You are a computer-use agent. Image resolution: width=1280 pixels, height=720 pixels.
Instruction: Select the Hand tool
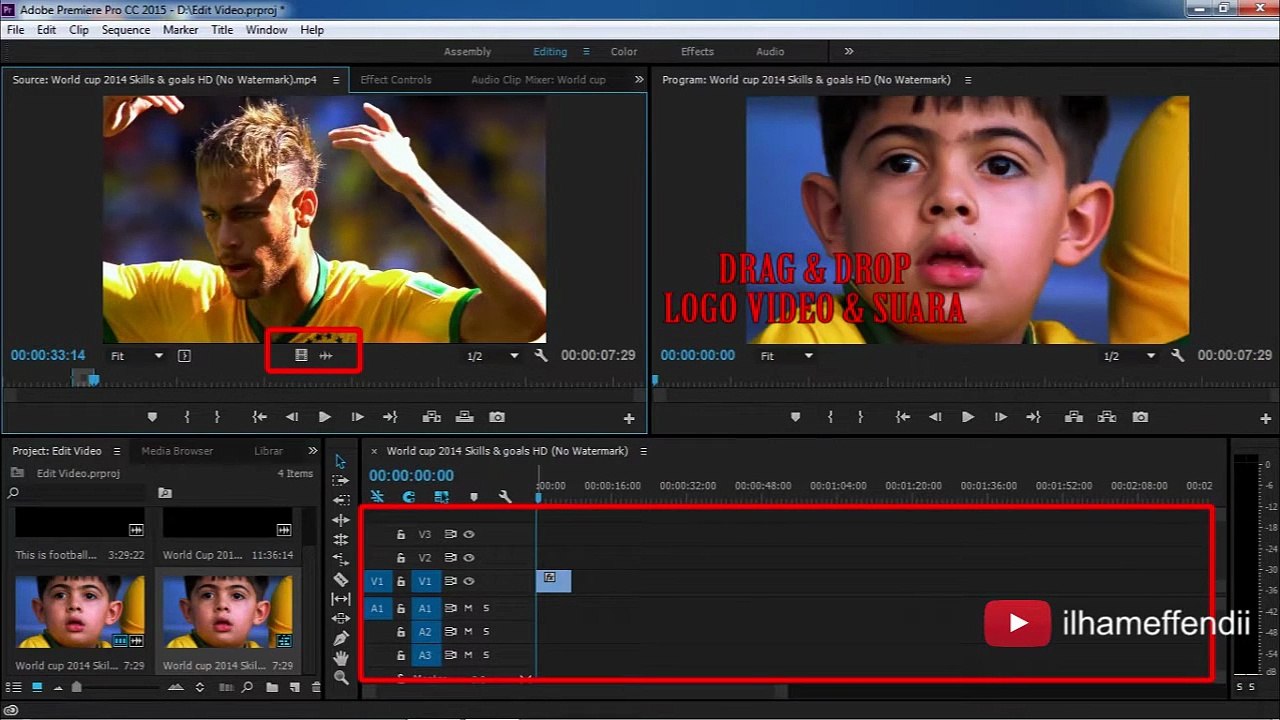click(341, 658)
